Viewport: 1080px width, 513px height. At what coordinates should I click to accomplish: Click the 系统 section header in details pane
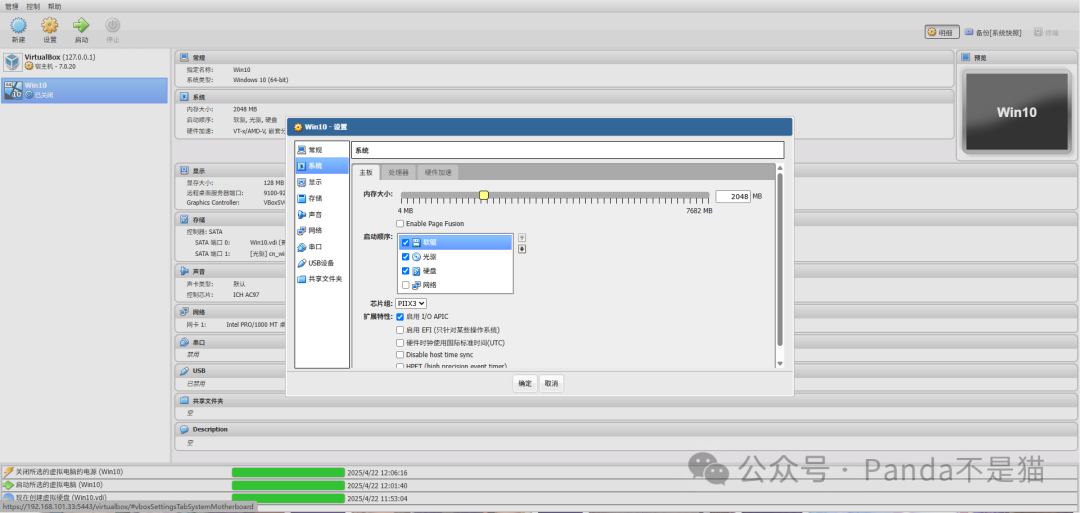[564, 97]
